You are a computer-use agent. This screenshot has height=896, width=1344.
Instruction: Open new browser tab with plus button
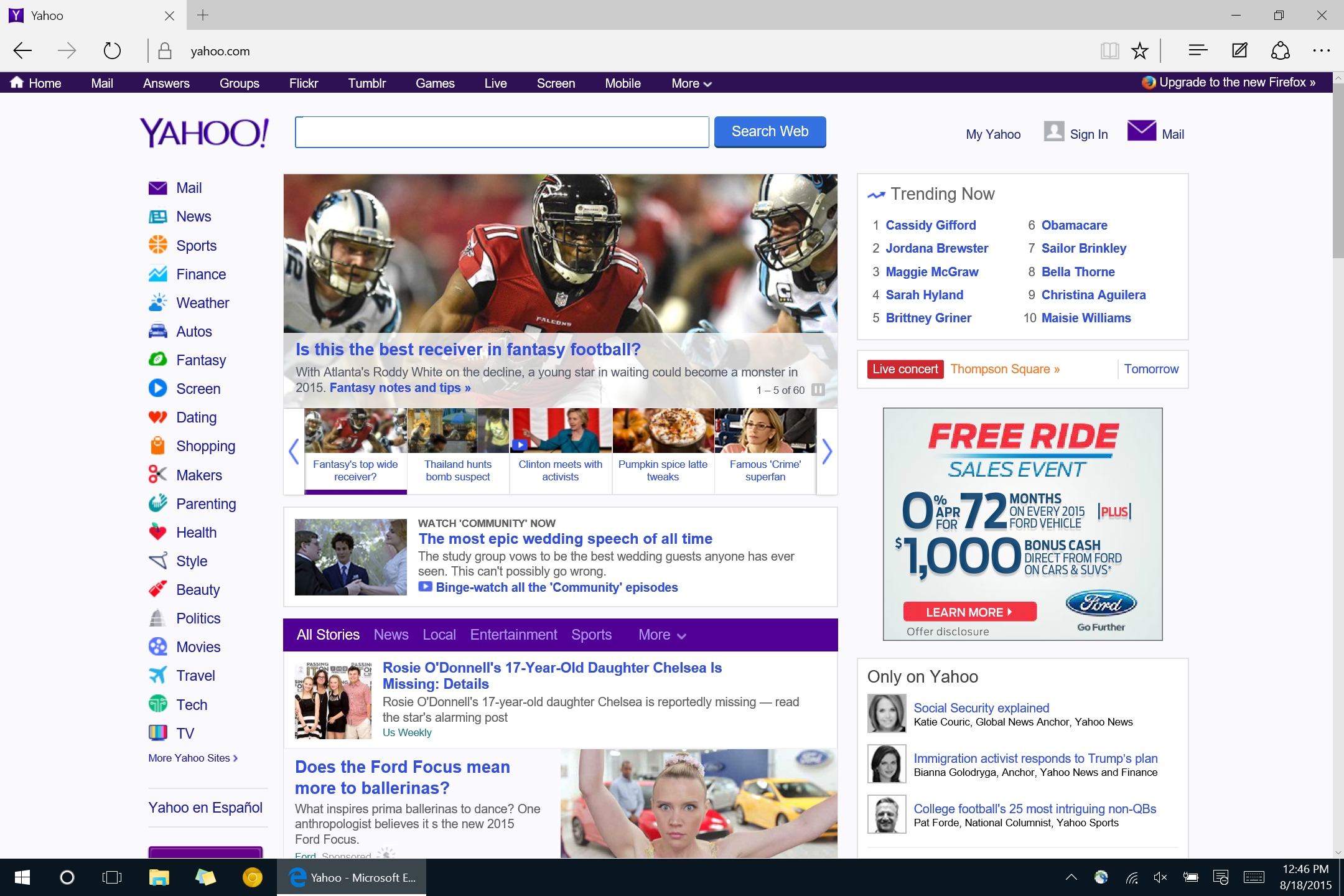[x=202, y=15]
